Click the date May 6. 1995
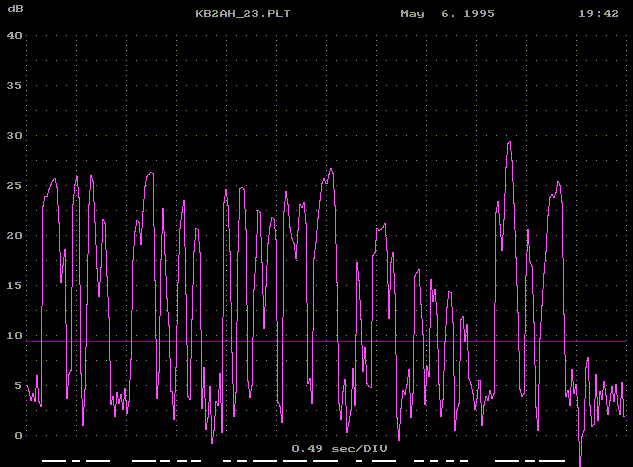 (x=447, y=14)
